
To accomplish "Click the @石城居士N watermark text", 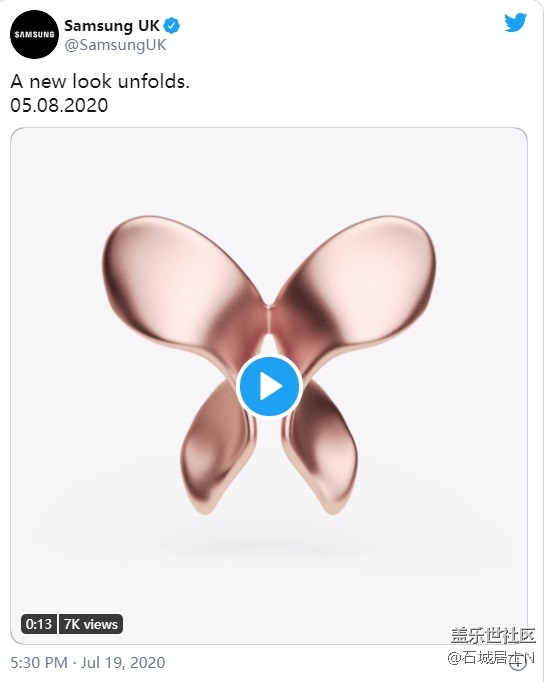I will click(x=486, y=658).
